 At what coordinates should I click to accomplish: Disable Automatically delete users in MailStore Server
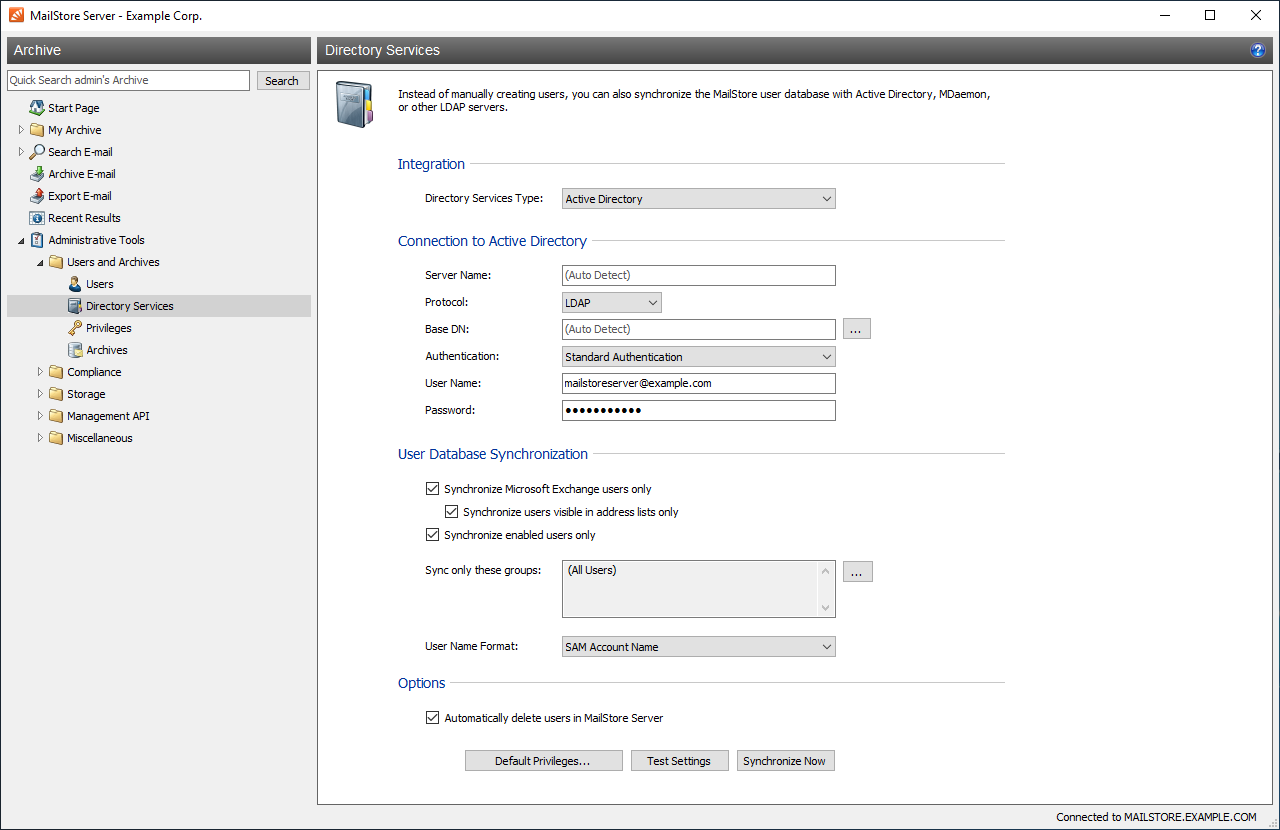pyautogui.click(x=432, y=718)
